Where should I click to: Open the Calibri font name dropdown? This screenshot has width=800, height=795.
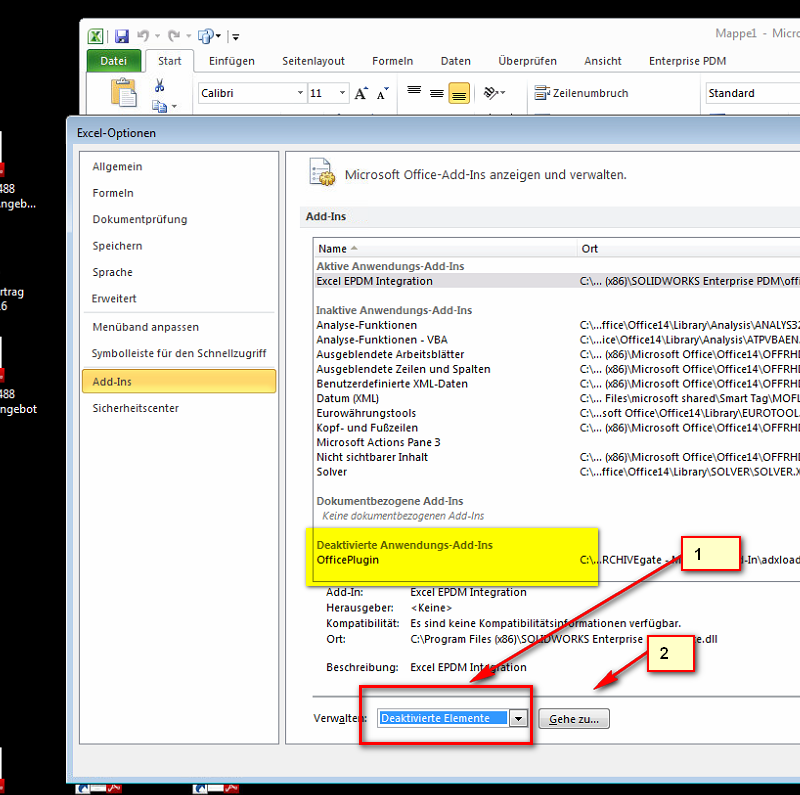pos(301,93)
